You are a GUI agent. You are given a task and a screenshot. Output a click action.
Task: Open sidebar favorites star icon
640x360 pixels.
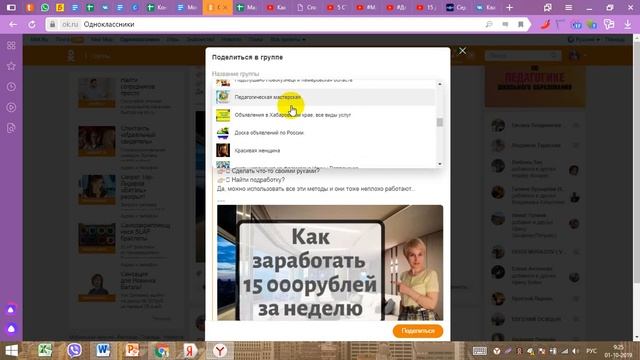11,66
